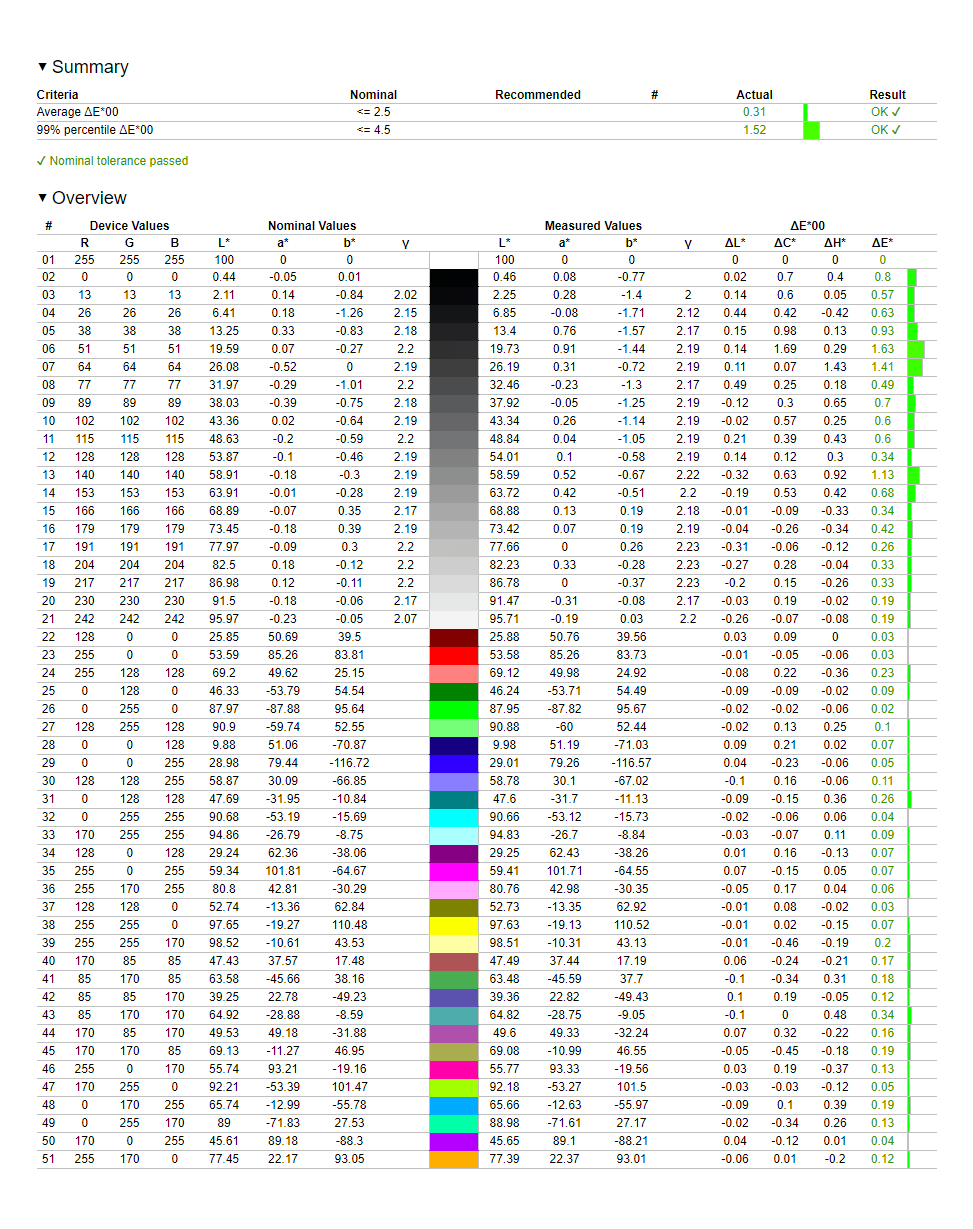Click the Measured Values column header
Screen dimensions: 973x1229
point(593,226)
